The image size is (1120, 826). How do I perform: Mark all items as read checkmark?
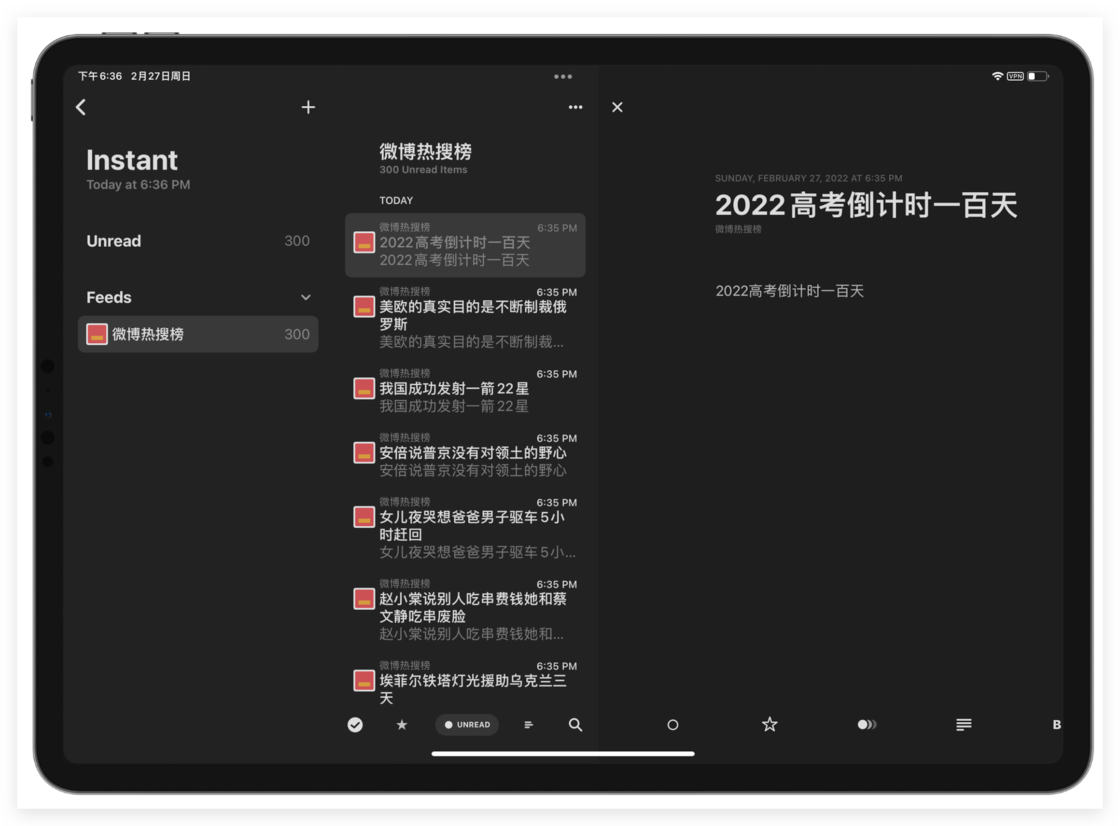tap(355, 725)
